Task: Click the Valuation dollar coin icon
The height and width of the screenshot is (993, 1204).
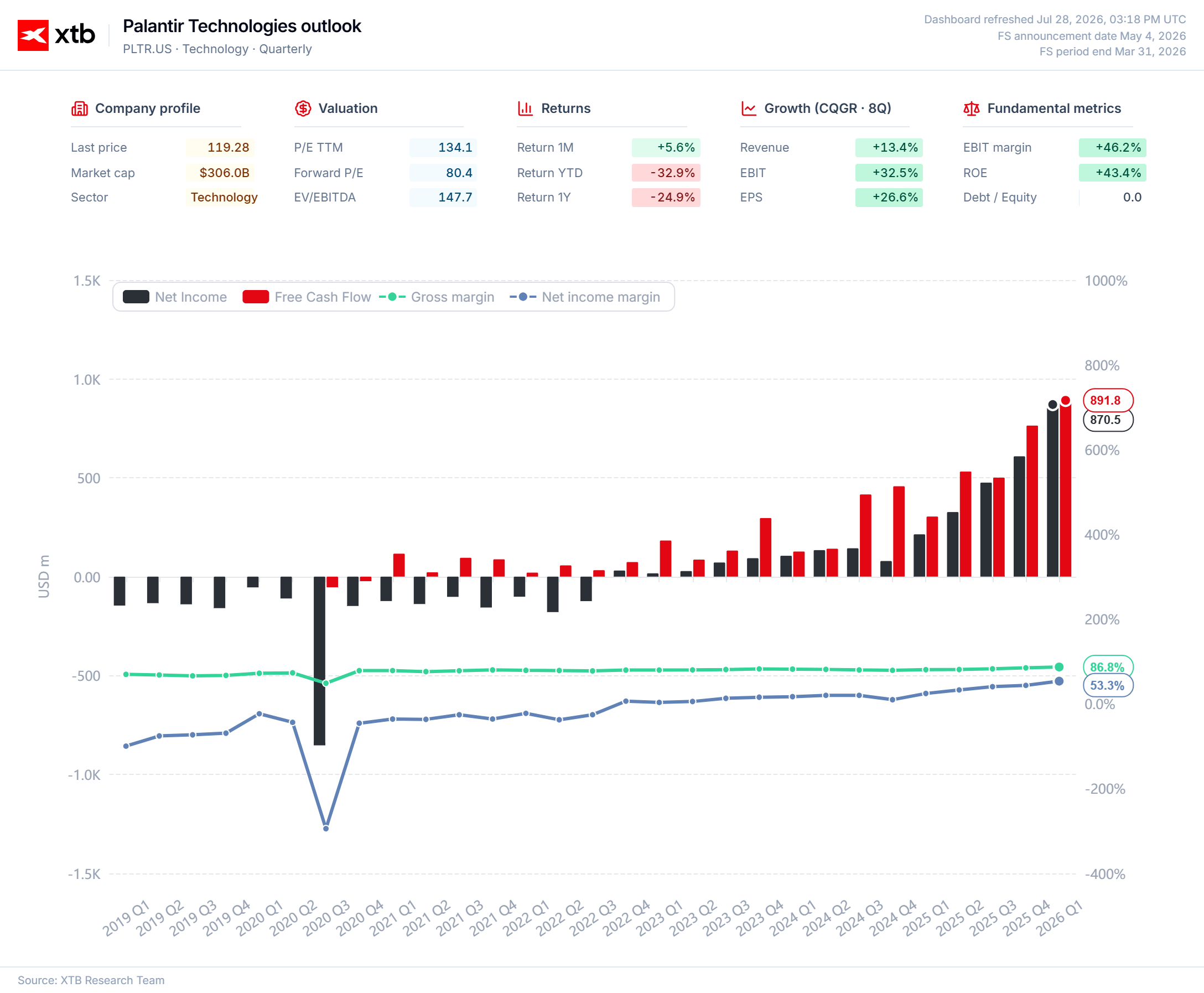Action: [303, 108]
